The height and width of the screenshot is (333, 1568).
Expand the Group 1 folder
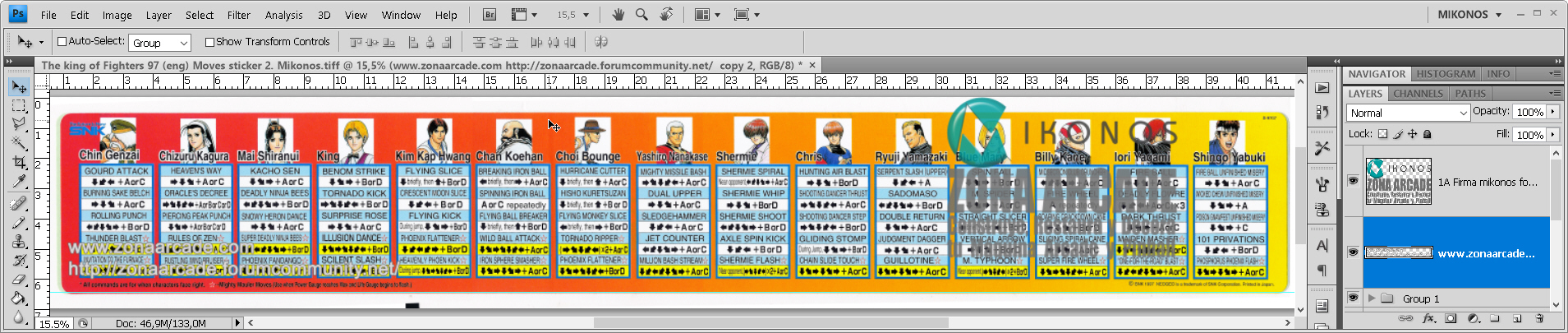[1371, 298]
